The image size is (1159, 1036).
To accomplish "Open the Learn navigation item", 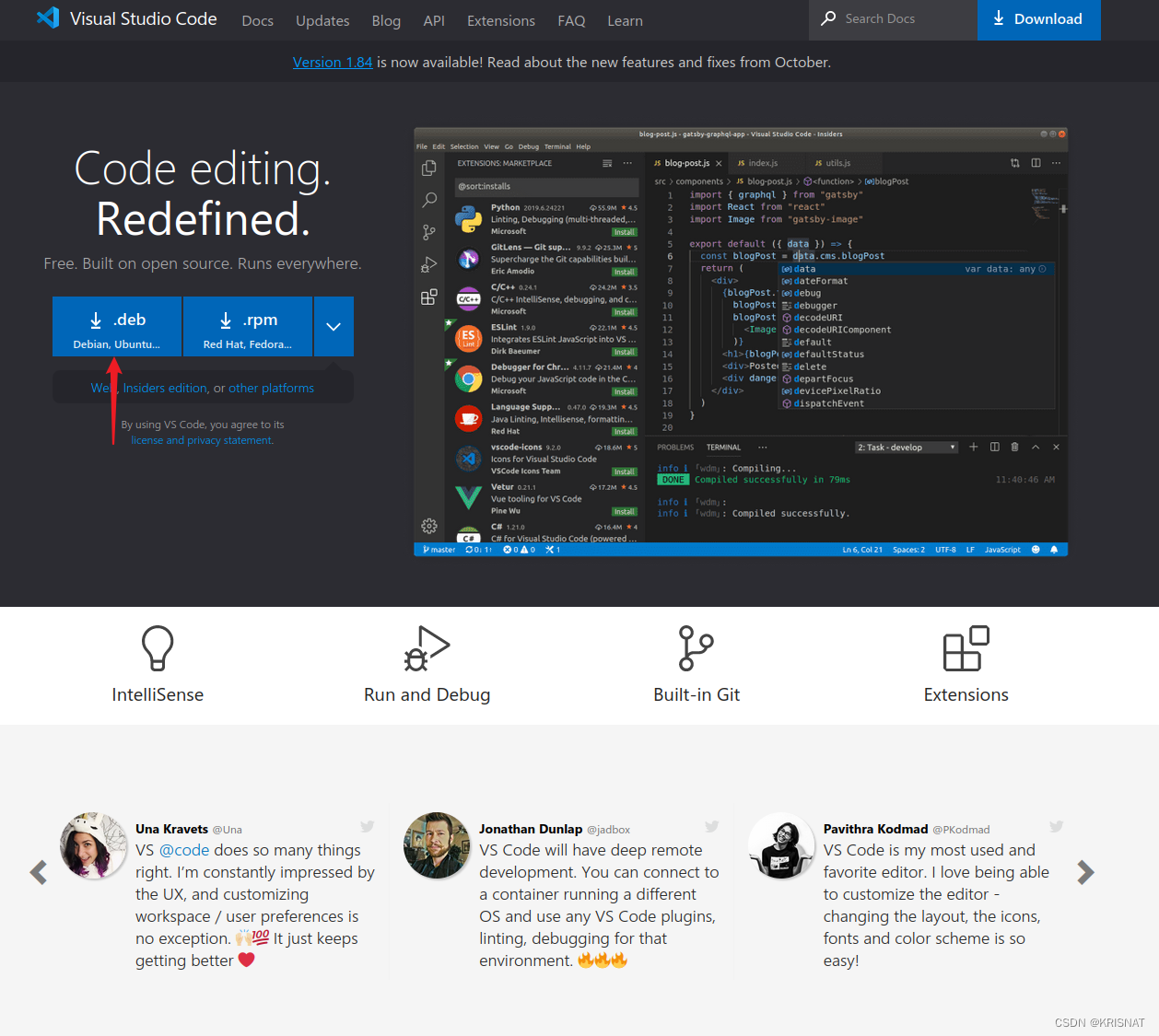I will [625, 20].
